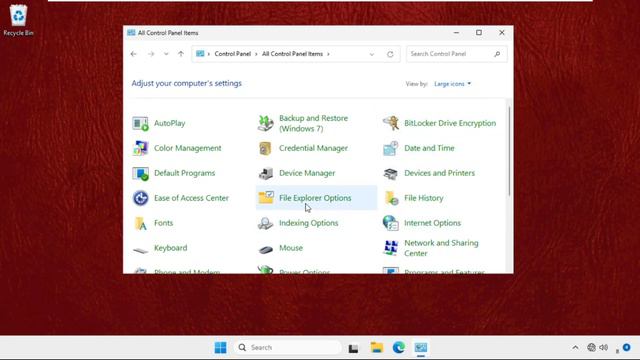The width and height of the screenshot is (640, 360).
Task: Open the Indexing Options icon
Action: [265, 223]
